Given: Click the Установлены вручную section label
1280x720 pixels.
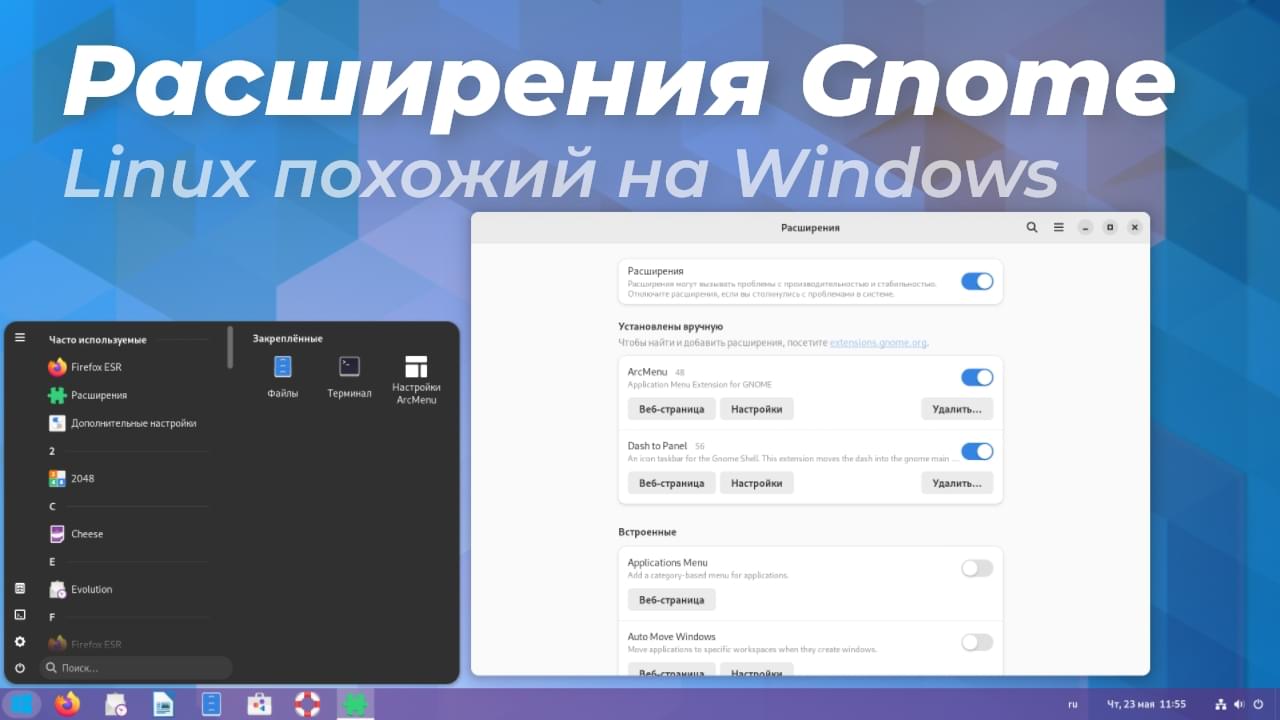Looking at the screenshot, I should tap(670, 326).
